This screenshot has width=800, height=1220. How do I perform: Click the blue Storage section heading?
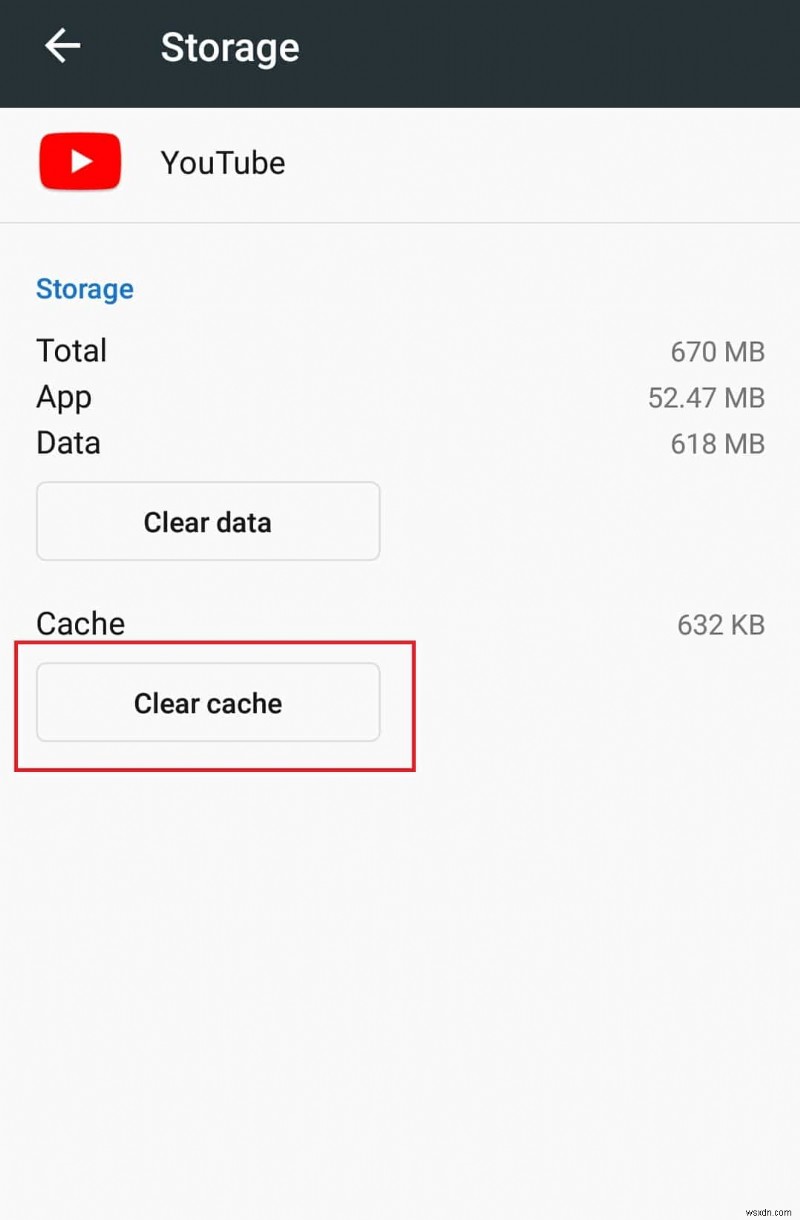85,289
